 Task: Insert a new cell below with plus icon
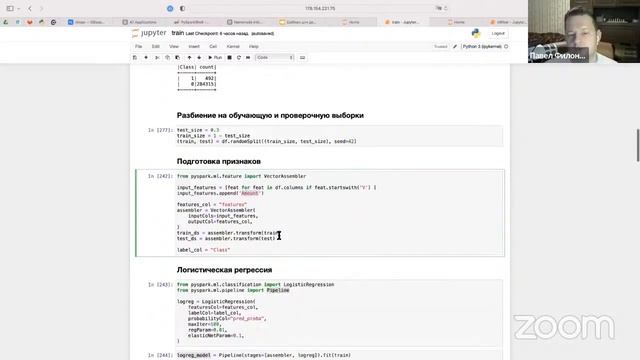146,58
